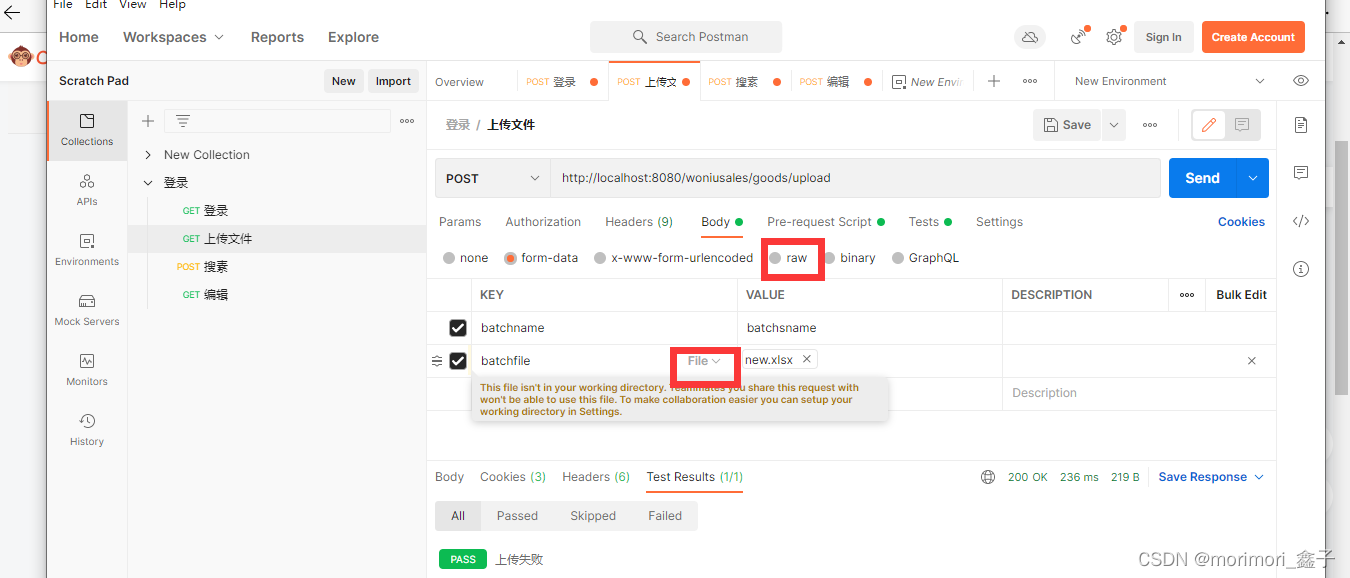This screenshot has width=1350, height=578.
Task: Click the Search Postman box
Action: [686, 37]
